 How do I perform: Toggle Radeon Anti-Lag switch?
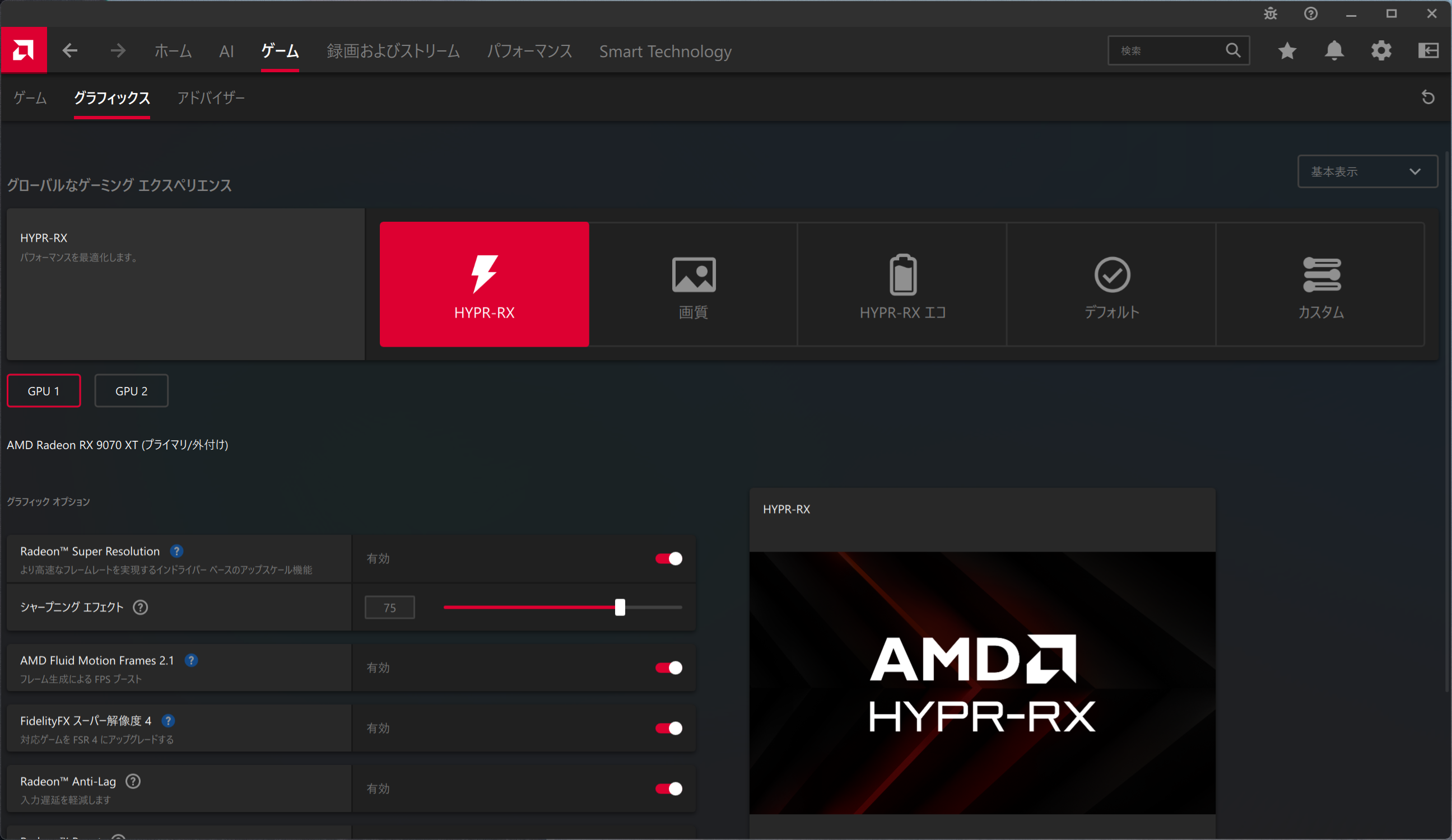pyautogui.click(x=668, y=788)
